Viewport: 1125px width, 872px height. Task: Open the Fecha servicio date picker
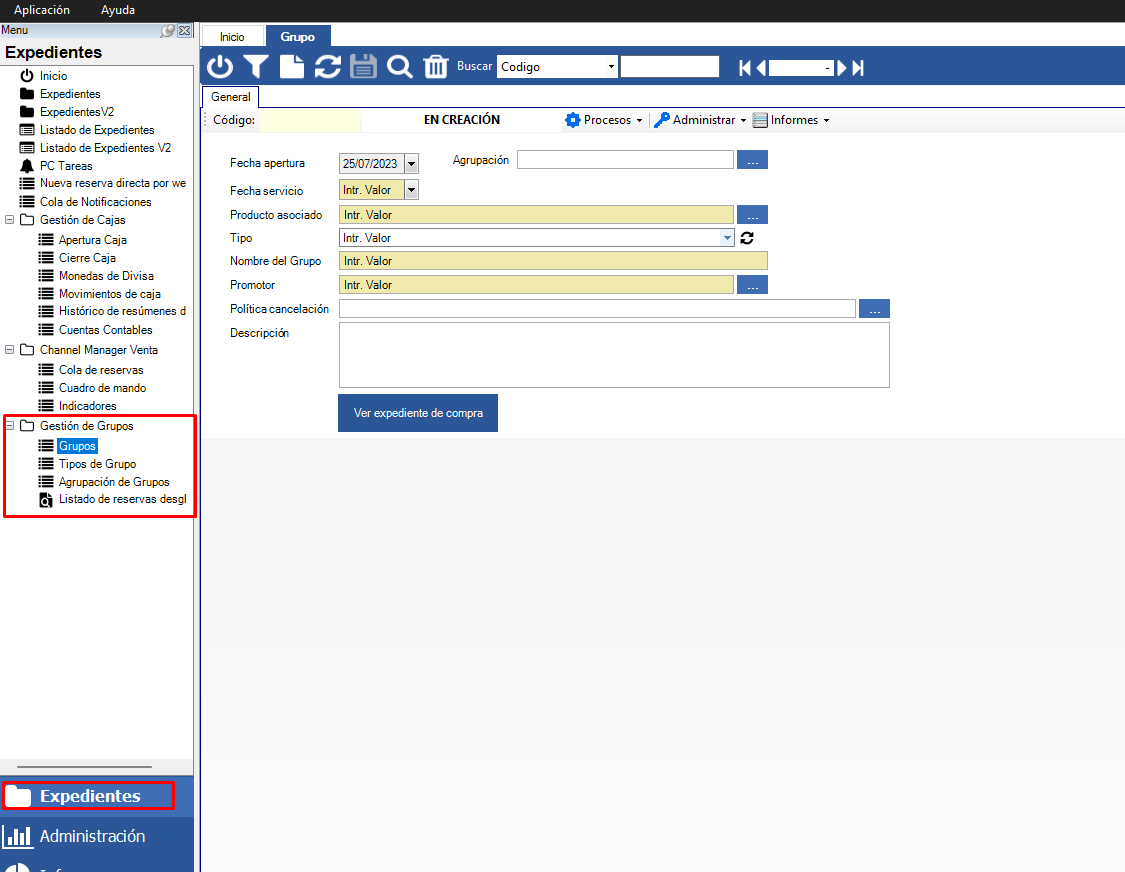[411, 190]
